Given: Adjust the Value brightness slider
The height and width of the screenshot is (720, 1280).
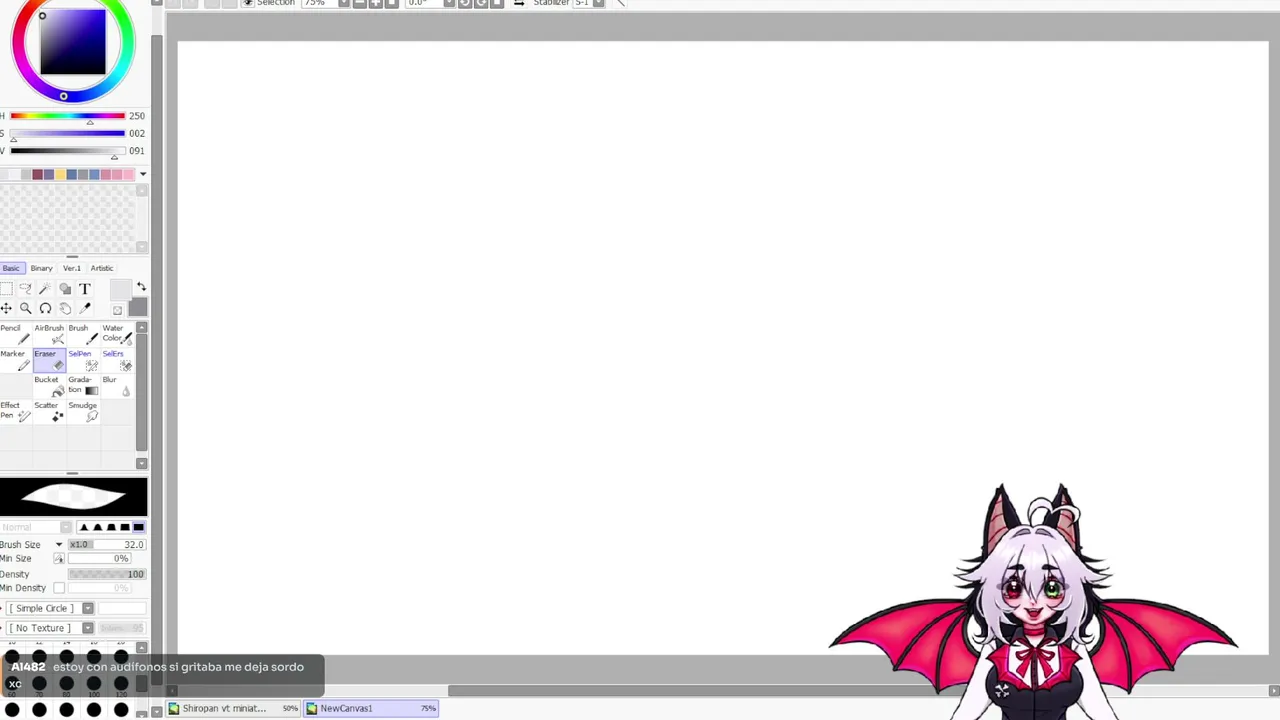Looking at the screenshot, I should (67, 151).
